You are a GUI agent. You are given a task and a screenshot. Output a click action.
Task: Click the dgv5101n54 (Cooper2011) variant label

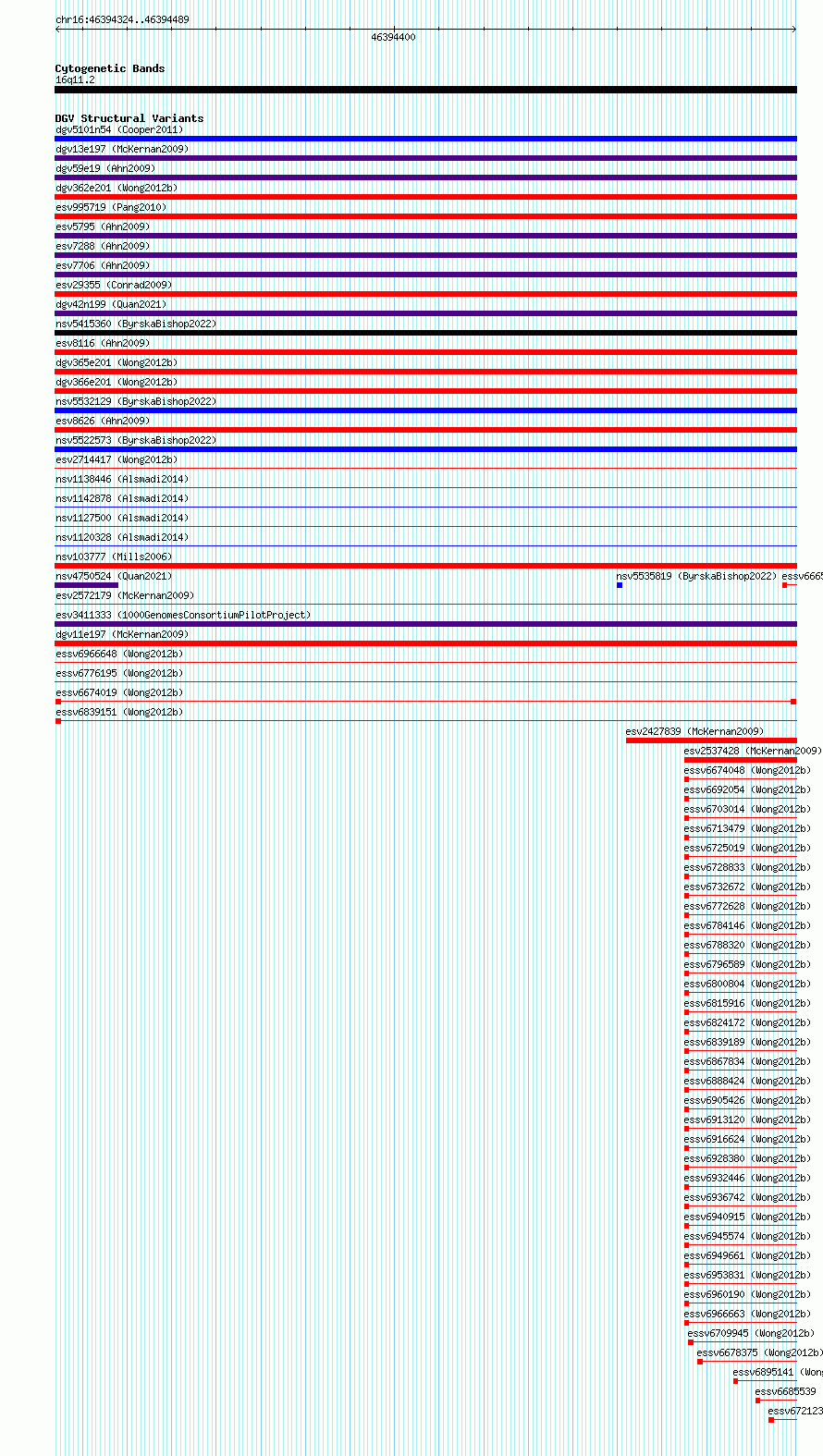point(119,129)
